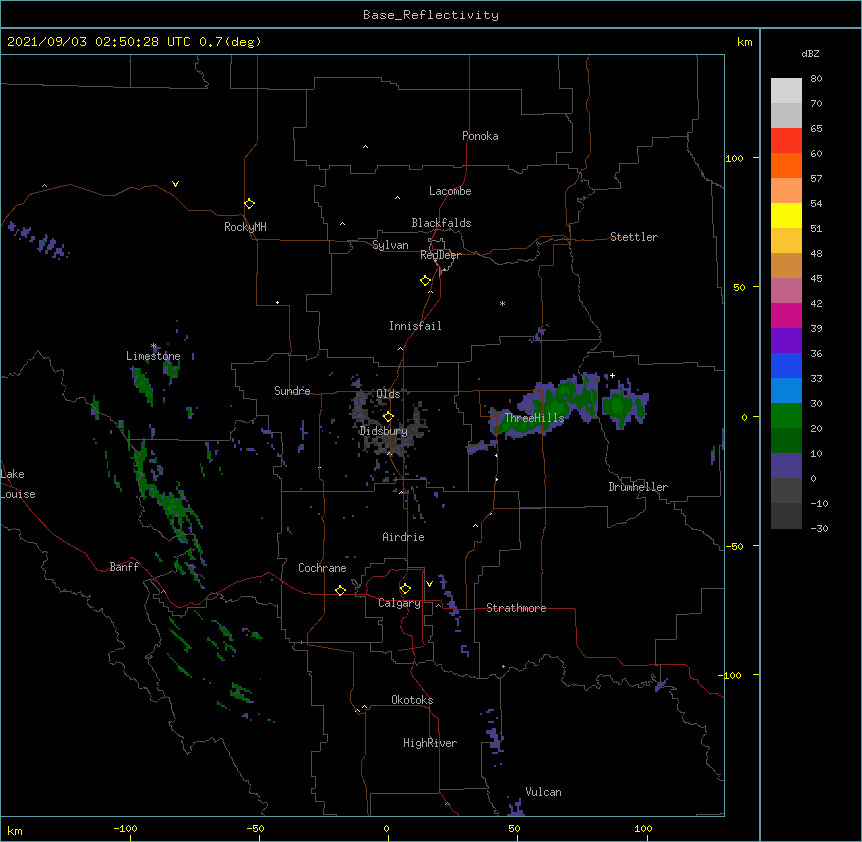Click the RockyMH label
The width and height of the screenshot is (862, 842).
245,227
